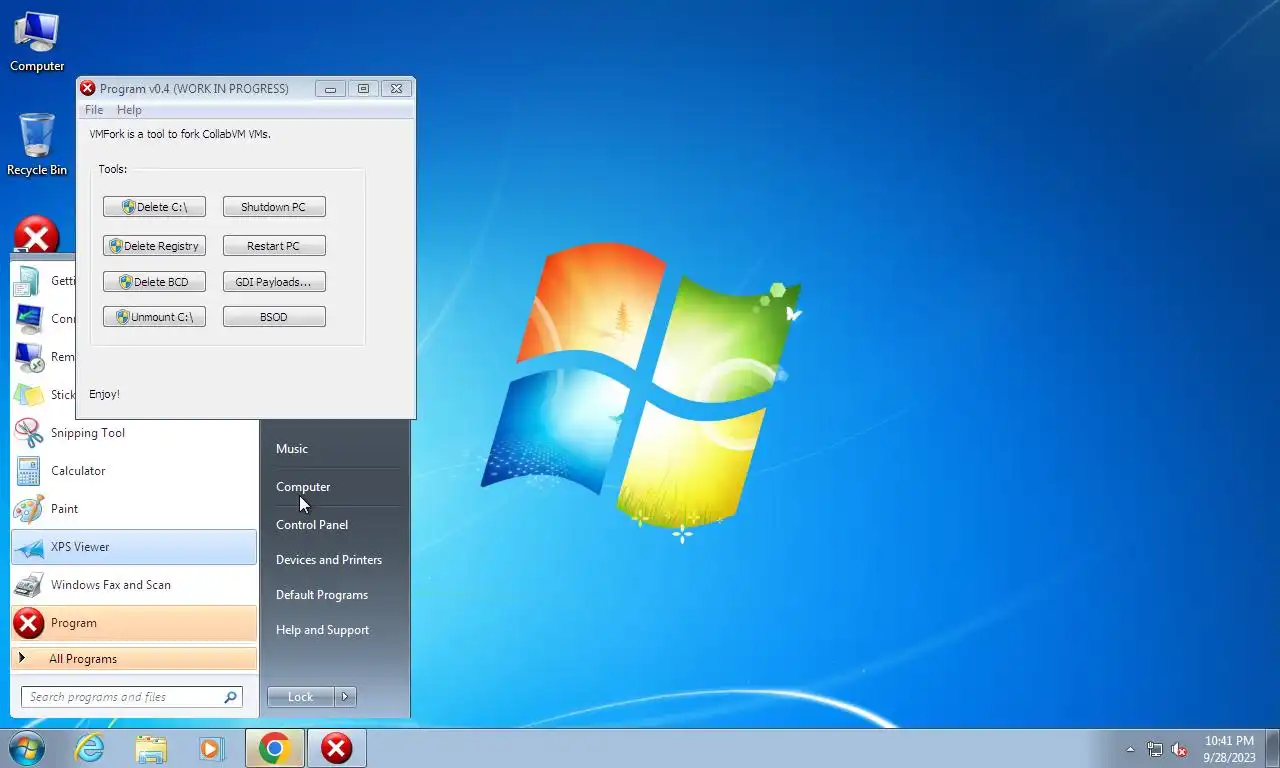Click the VMFork description text

(180, 134)
